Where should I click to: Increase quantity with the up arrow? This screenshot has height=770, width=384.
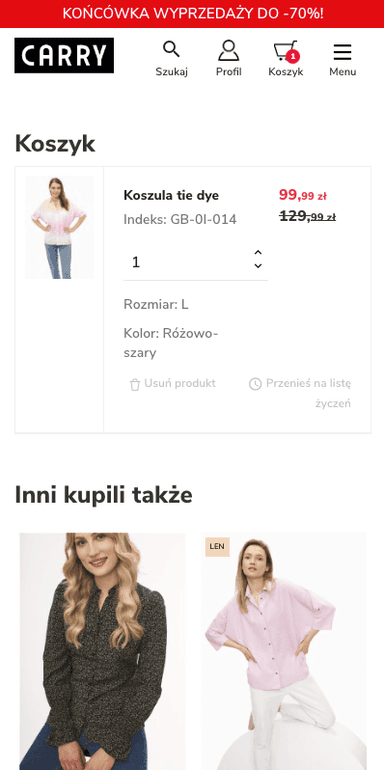(x=258, y=252)
